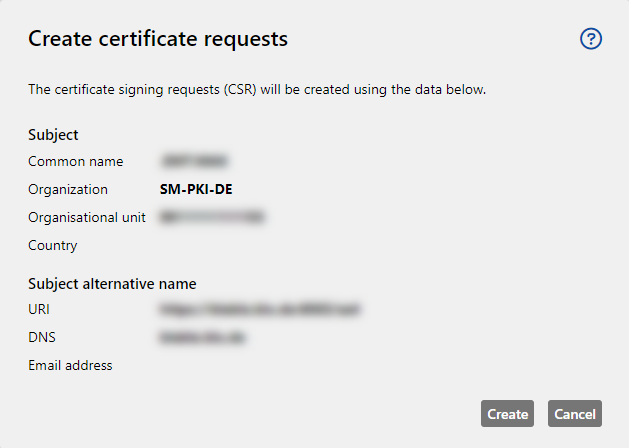This screenshot has height=448, width=629.
Task: Click the Organisational unit label
Action: click(x=87, y=217)
